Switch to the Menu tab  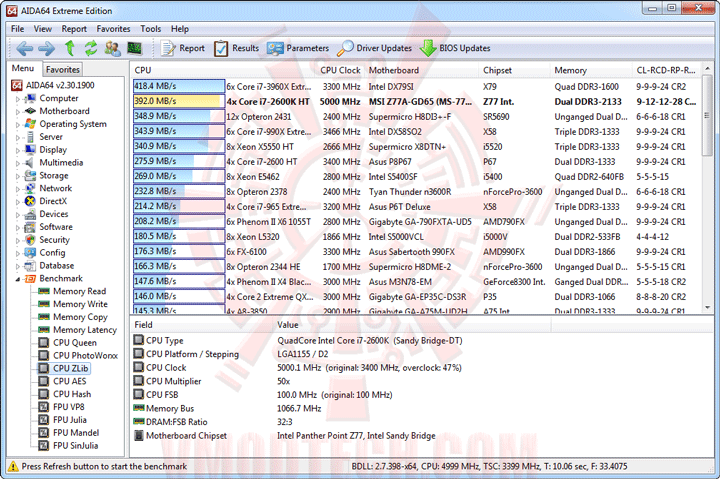(23, 68)
